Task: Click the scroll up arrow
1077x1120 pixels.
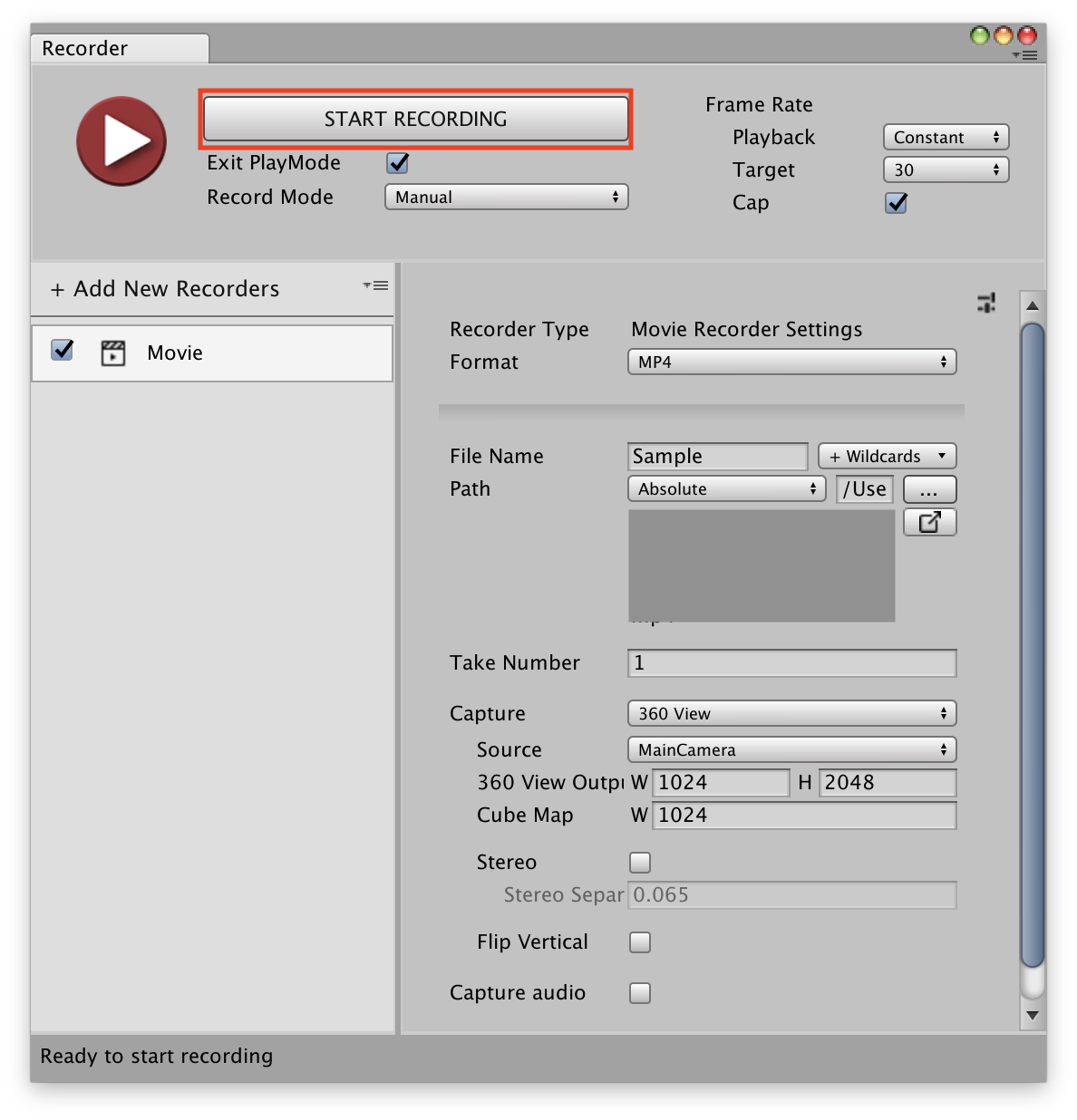Action: (1032, 305)
